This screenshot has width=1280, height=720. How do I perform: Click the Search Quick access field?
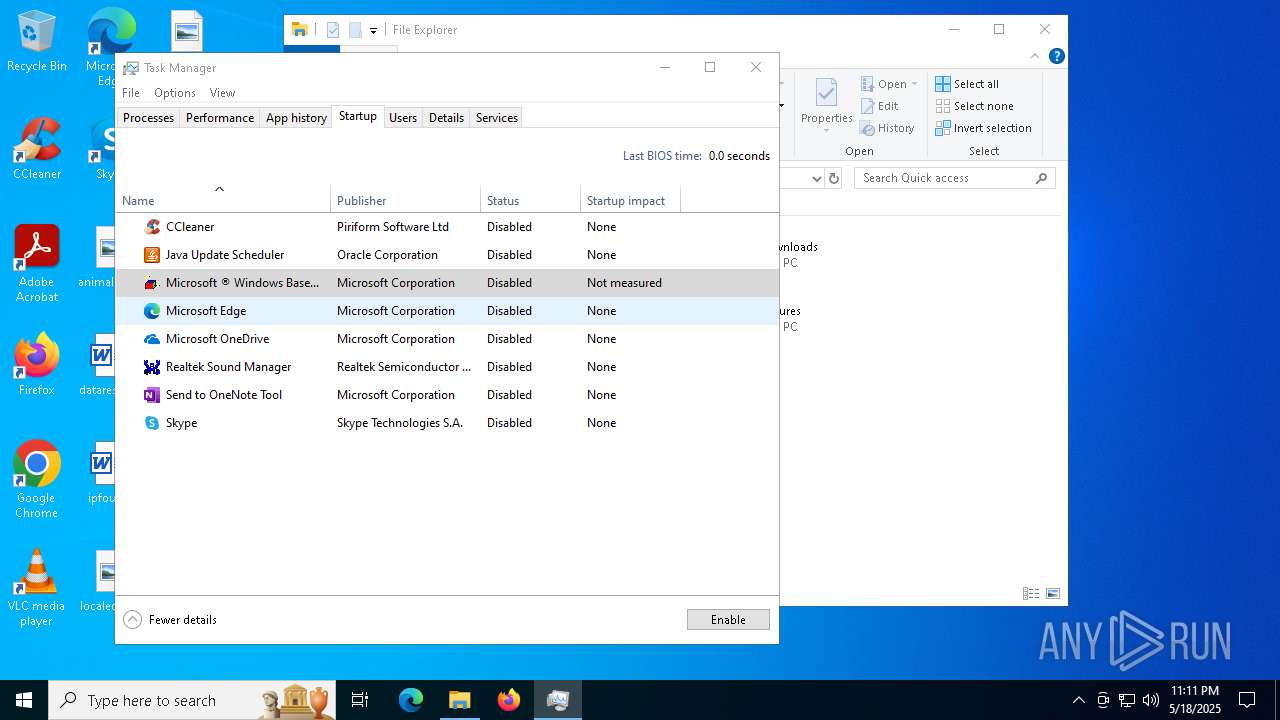coord(955,178)
